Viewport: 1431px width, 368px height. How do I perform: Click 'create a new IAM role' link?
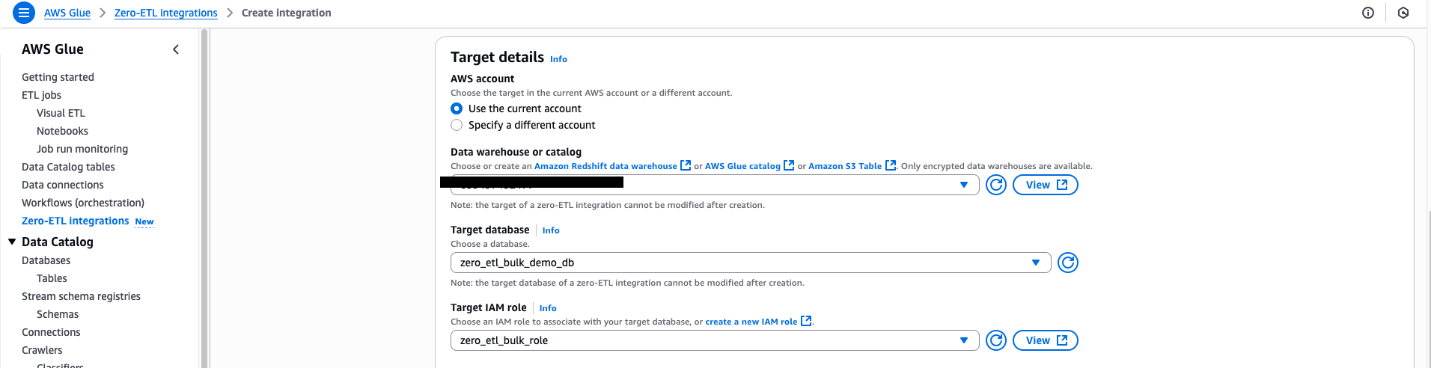click(759, 322)
